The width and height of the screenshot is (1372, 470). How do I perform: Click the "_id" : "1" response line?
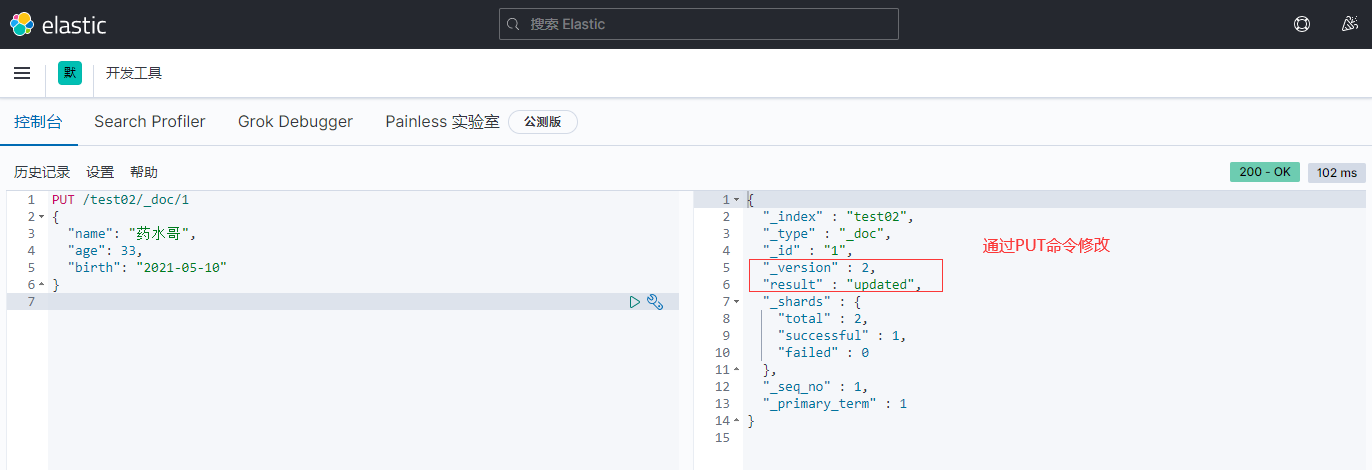[808, 250]
